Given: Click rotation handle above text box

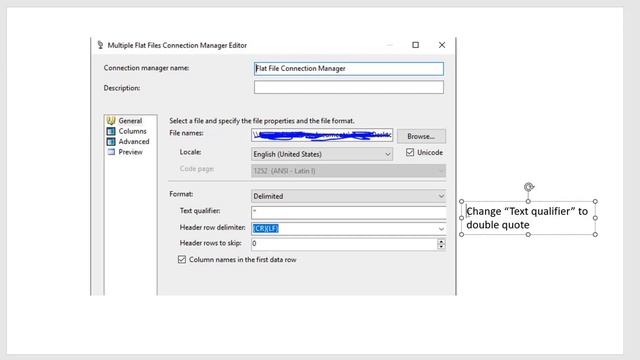Looking at the screenshot, I should coord(529,187).
